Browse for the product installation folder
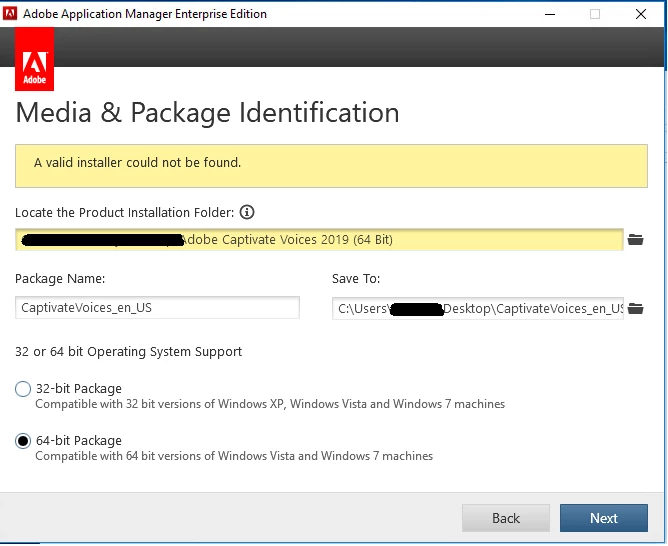Image resolution: width=668 pixels, height=546 pixels. (x=635, y=240)
